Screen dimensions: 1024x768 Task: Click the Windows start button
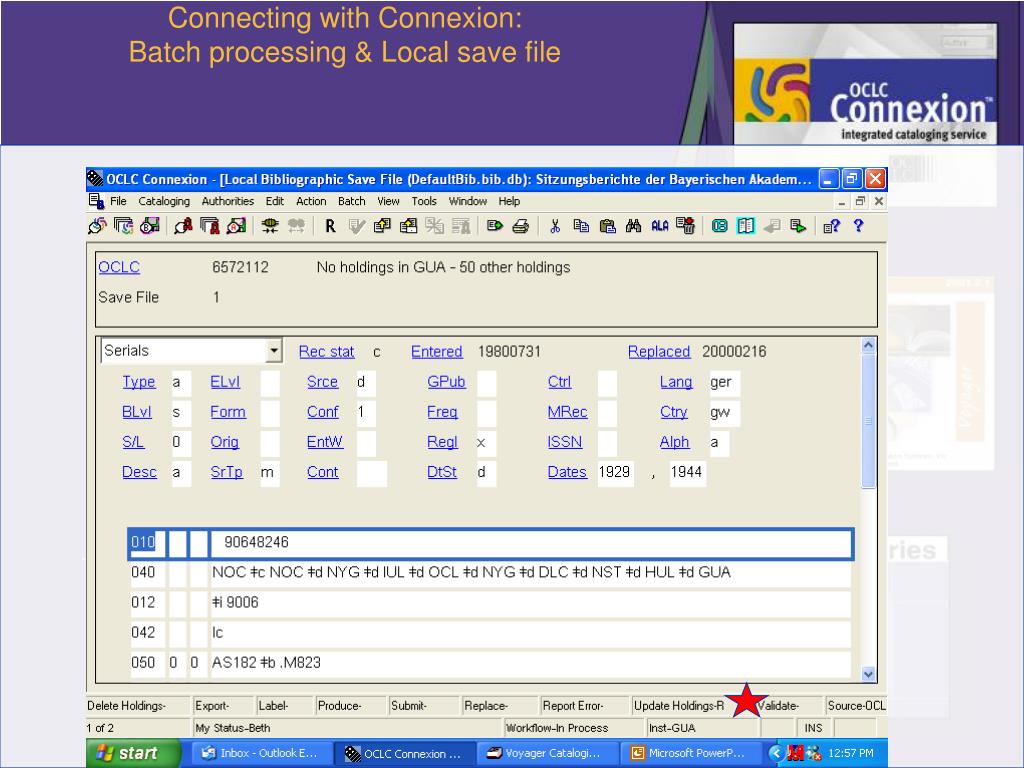(x=133, y=753)
